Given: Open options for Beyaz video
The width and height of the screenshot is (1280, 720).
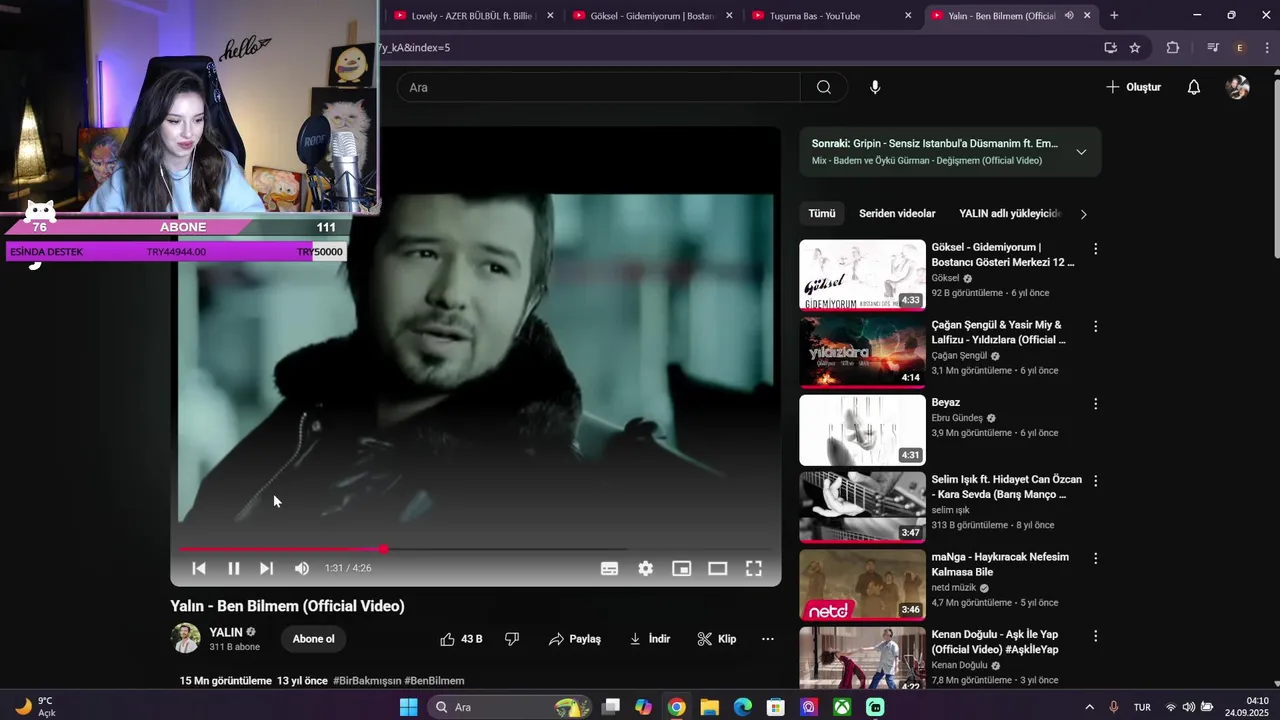Looking at the screenshot, I should pyautogui.click(x=1095, y=404).
